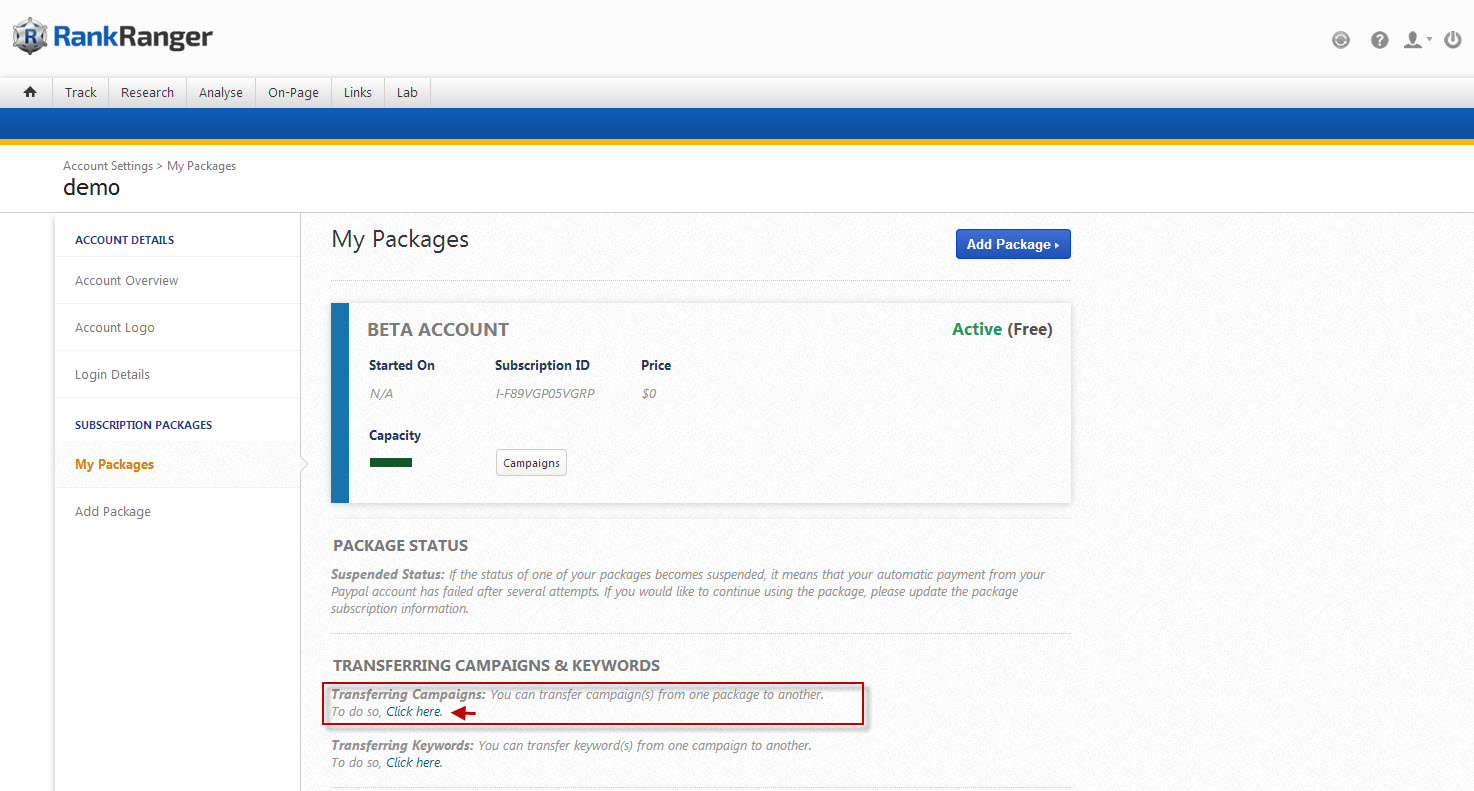
Task: Click the Rank Ranger logo
Action: pyautogui.click(x=112, y=37)
